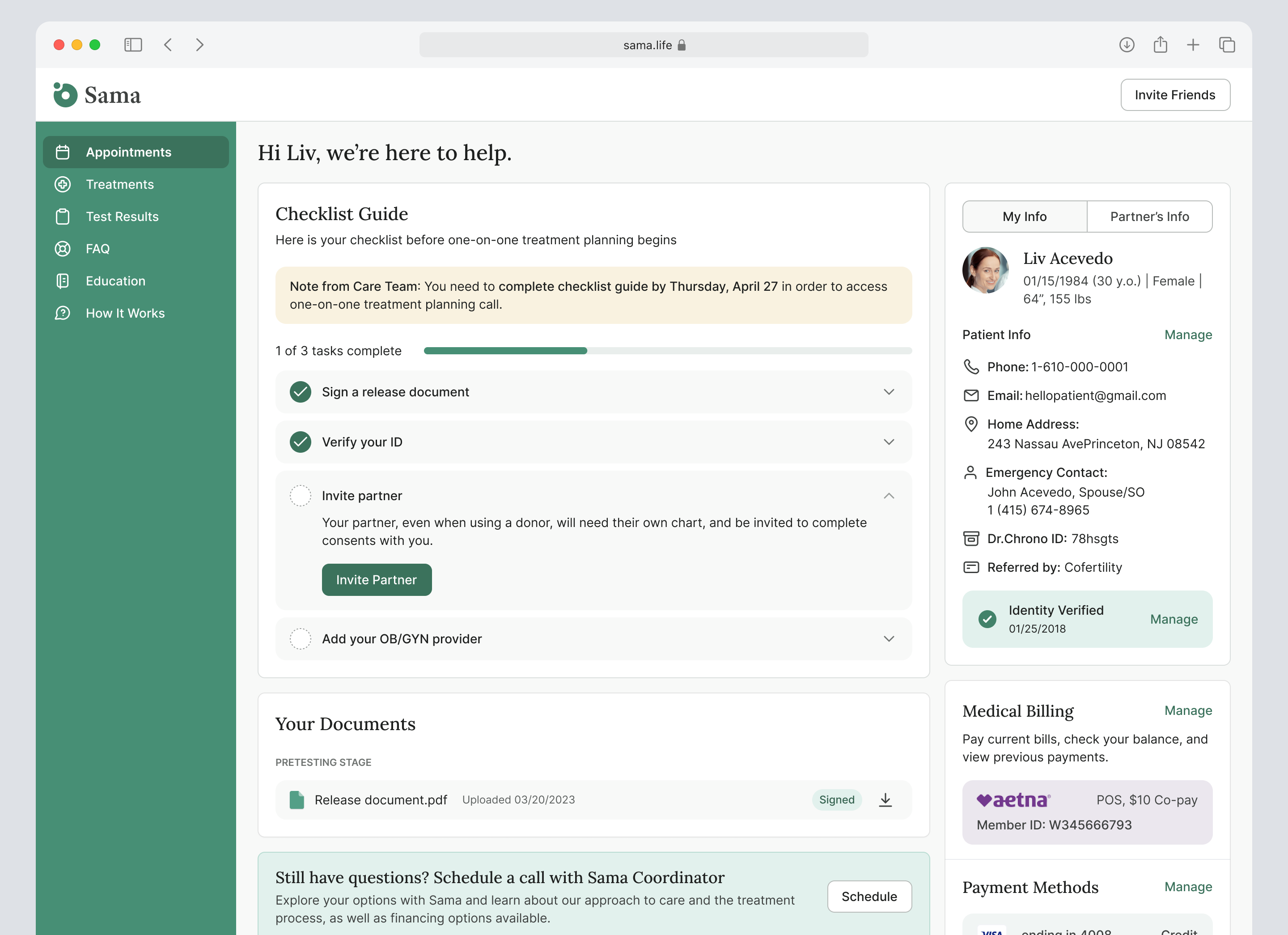Expand the Add your OB/GYN provider row
Screen dimensions: 1288x935
point(889,639)
